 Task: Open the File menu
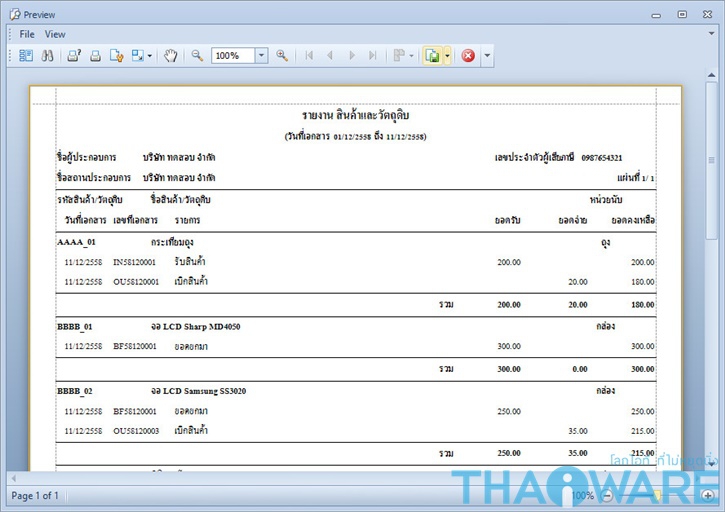[27, 34]
